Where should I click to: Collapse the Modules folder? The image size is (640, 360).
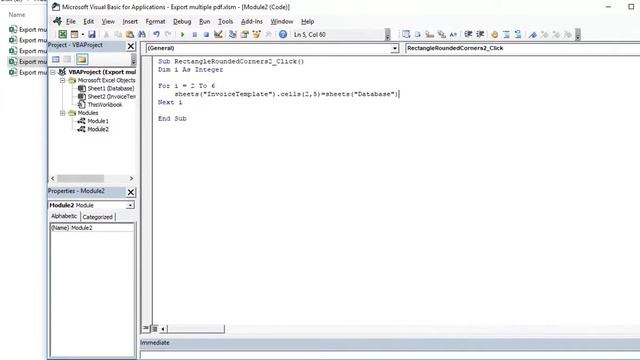click(x=62, y=113)
